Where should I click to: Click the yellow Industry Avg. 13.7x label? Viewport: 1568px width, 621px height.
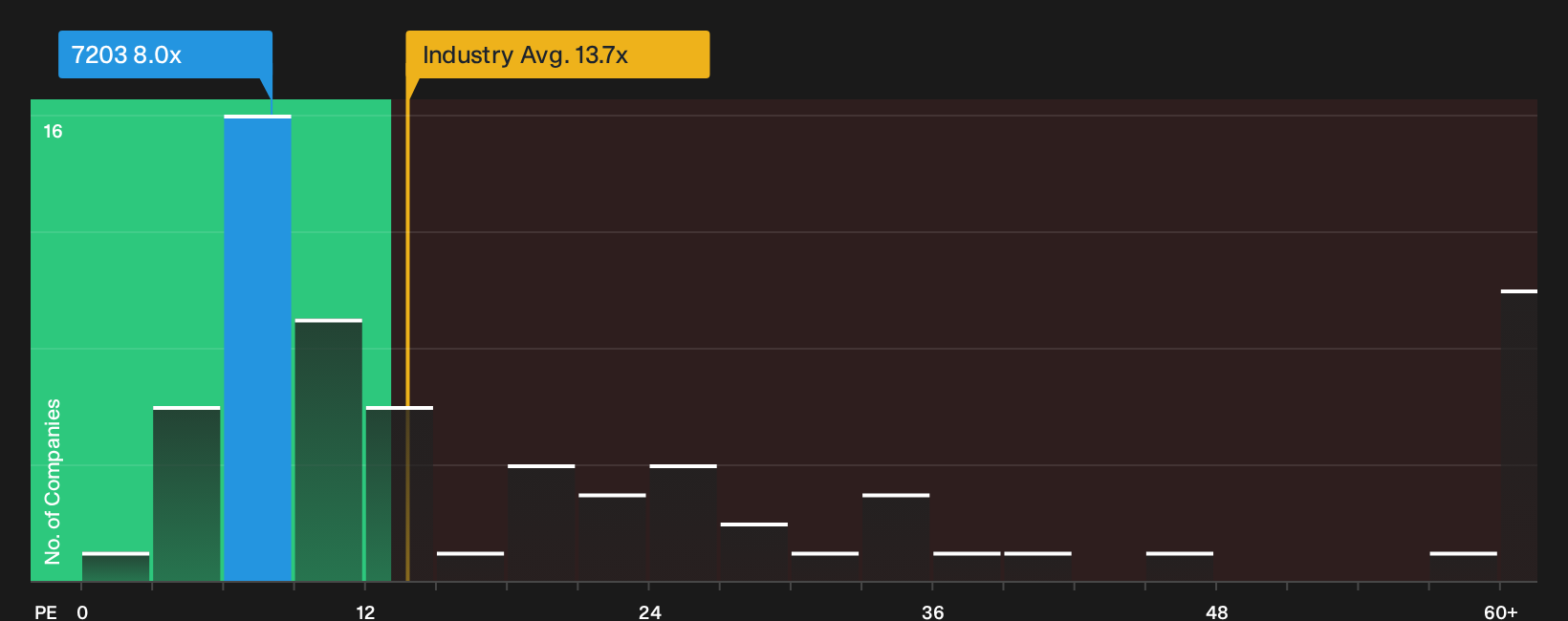pos(557,54)
